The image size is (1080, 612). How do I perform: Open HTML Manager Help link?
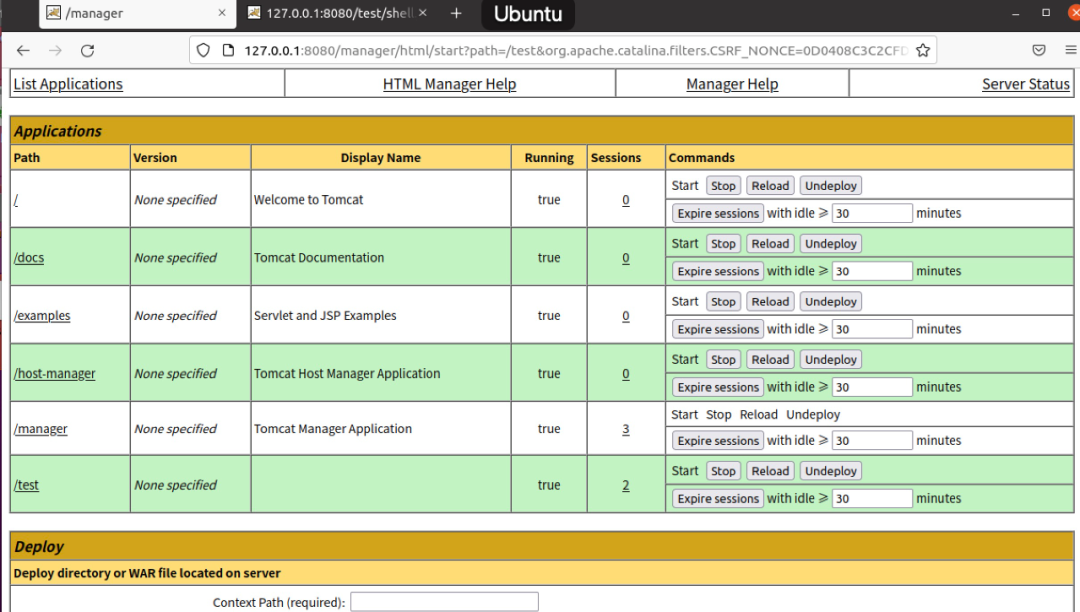pos(449,84)
